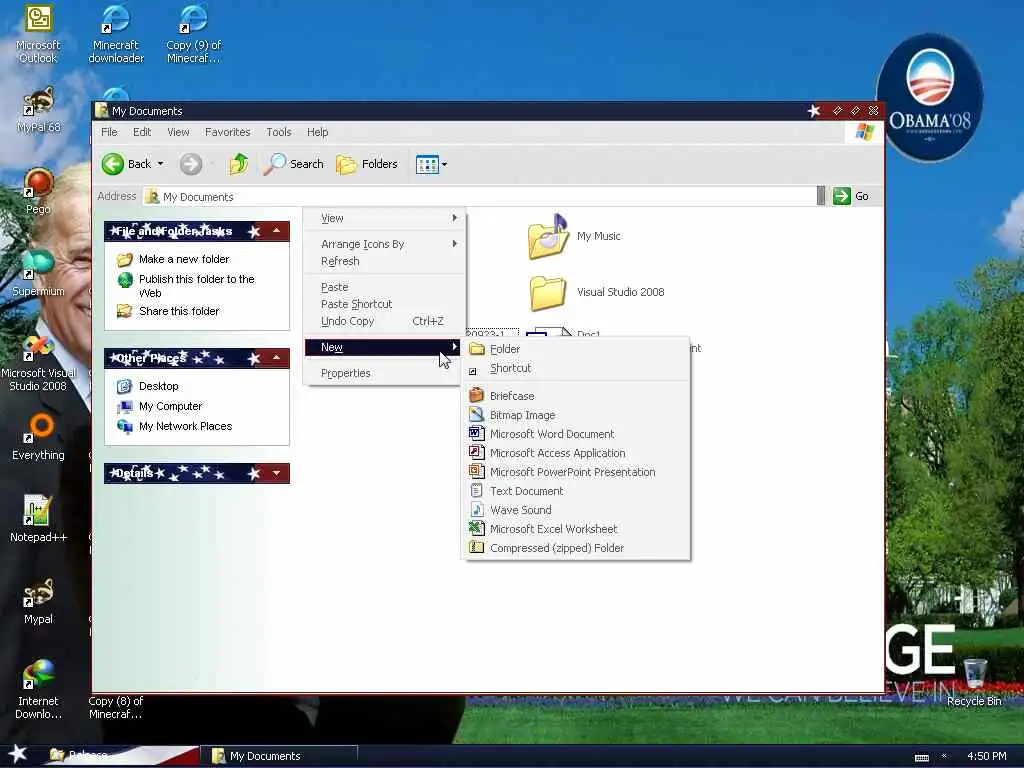Create a new Shortcut from submenu
This screenshot has width=1024, height=768.
pyautogui.click(x=576, y=368)
